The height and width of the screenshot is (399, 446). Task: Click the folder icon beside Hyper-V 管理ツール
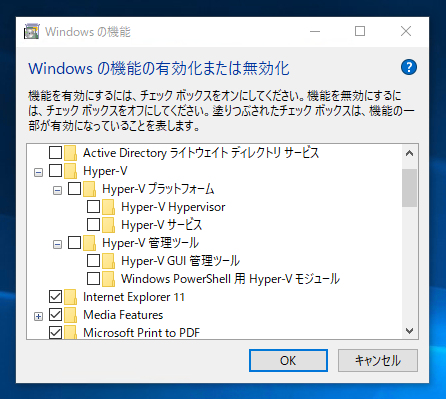point(90,243)
